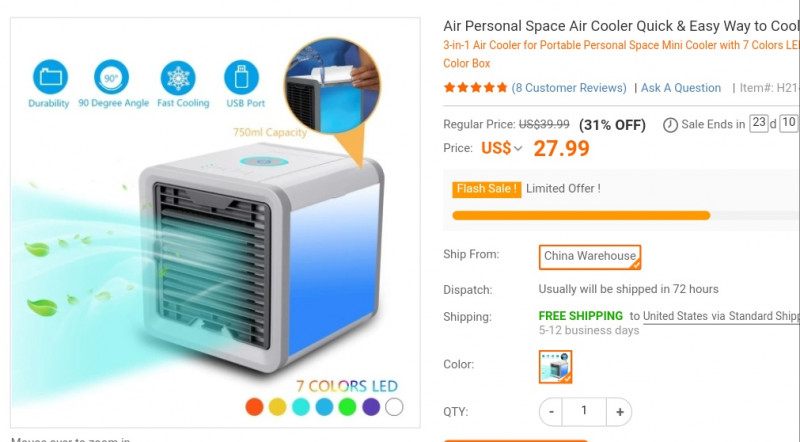
Task: Decrease quantity with the minus button
Action: [551, 412]
